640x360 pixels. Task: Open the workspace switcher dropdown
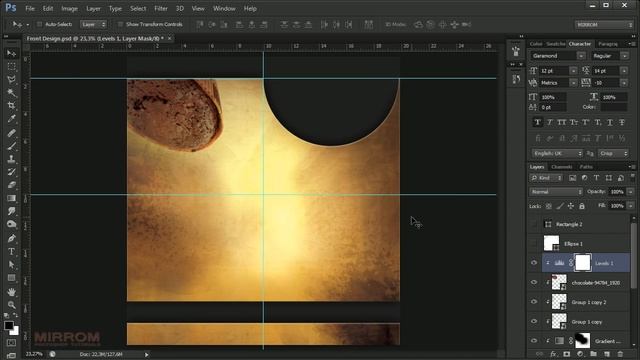pyautogui.click(x=604, y=25)
